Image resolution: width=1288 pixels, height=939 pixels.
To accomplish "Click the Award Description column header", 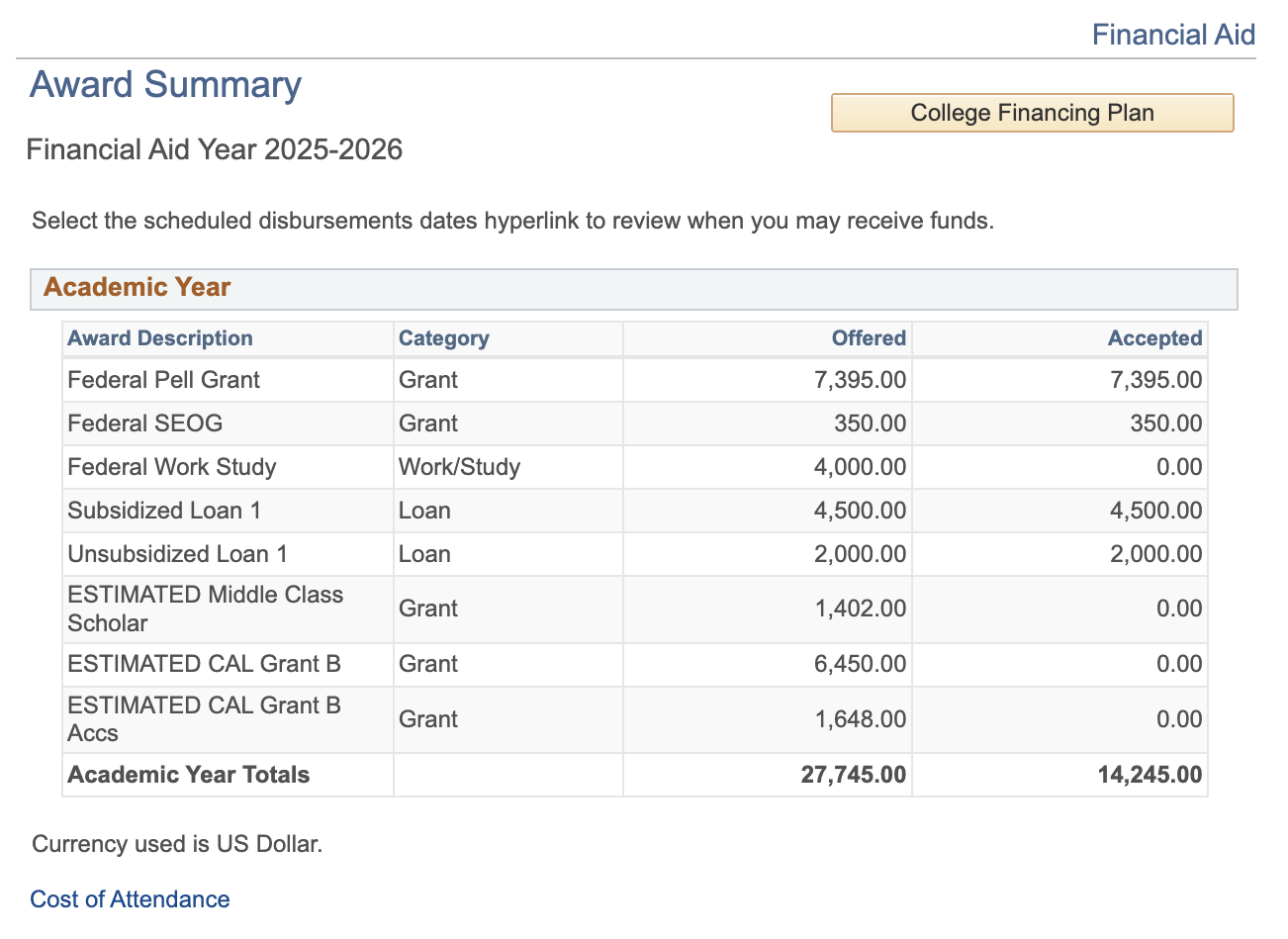I will click(x=160, y=338).
